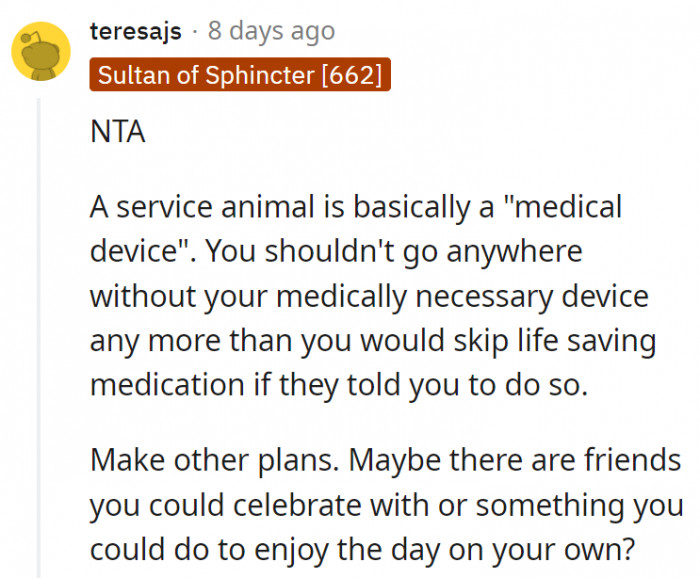The width and height of the screenshot is (700, 578).
Task: Click the NTA verdict text
Action: point(117,133)
